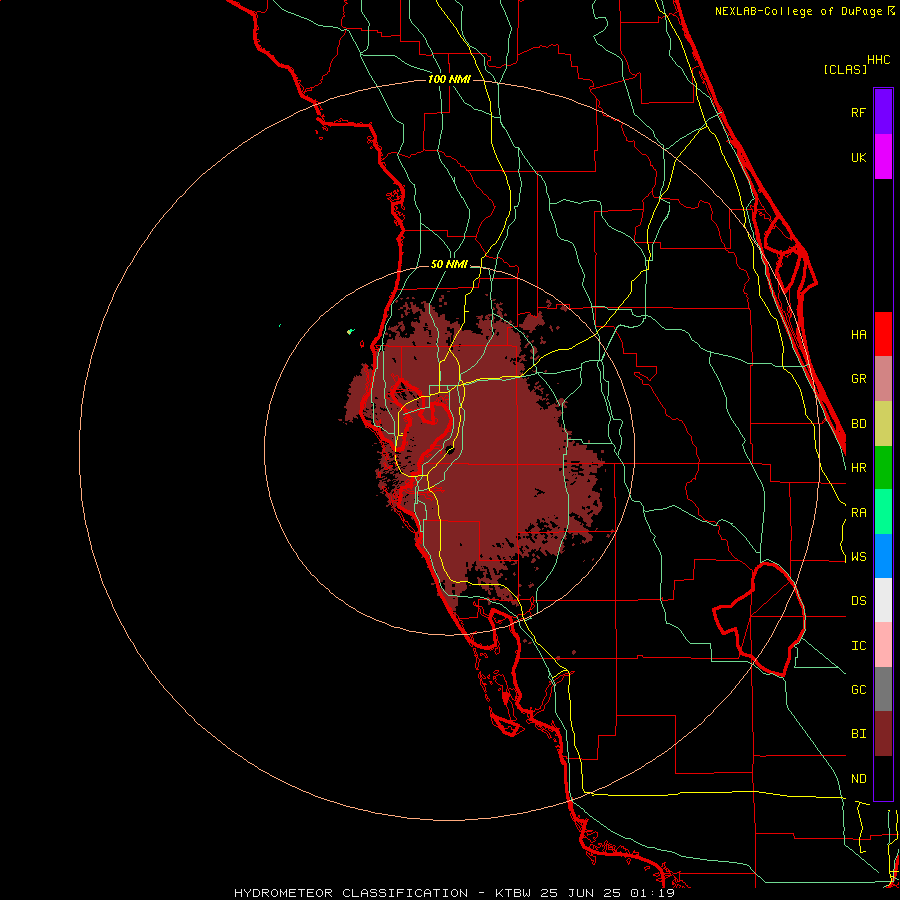Click the RA legend label text
The image size is (900, 900).
pyautogui.click(x=858, y=513)
